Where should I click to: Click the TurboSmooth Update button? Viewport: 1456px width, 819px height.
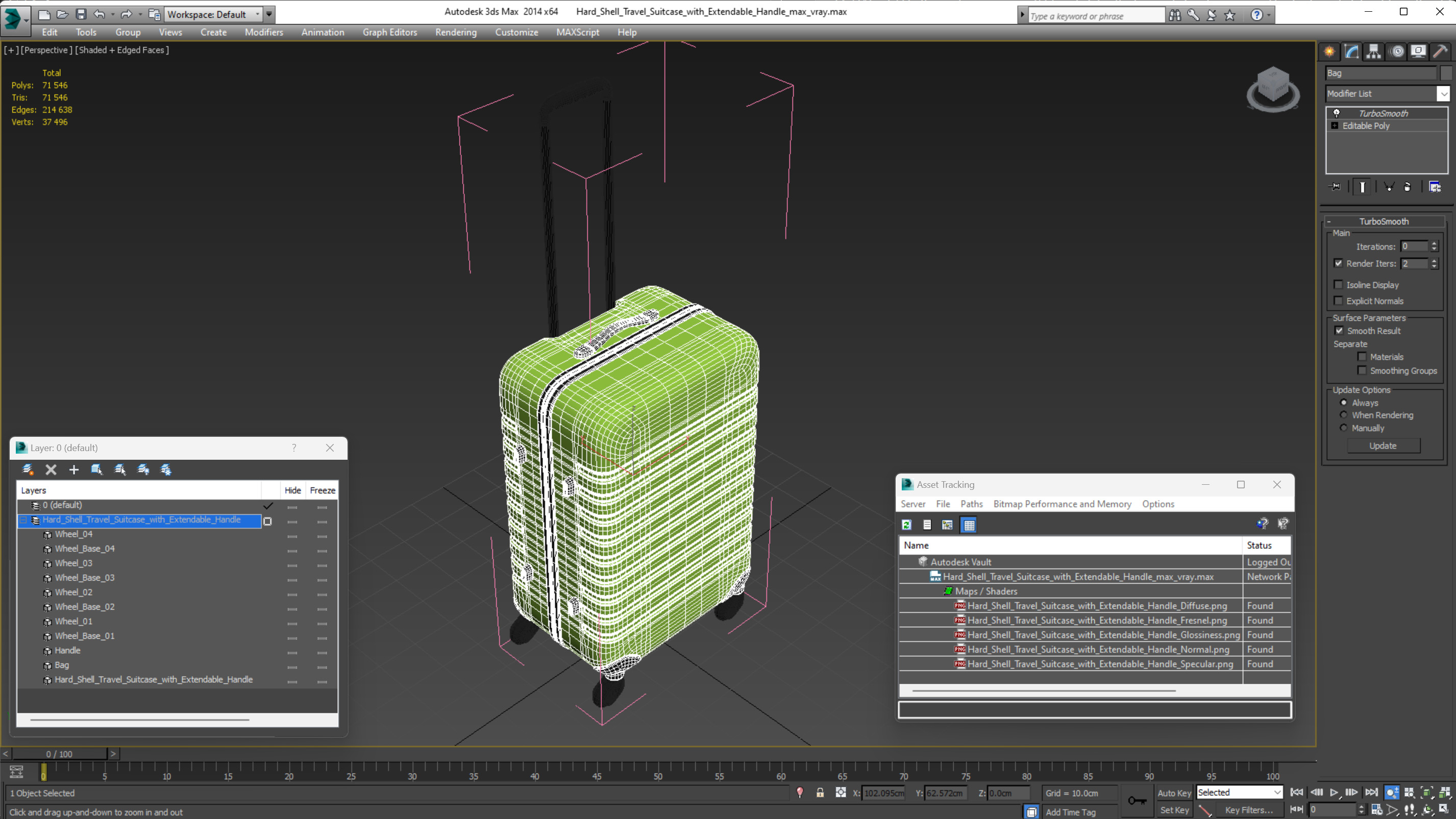tap(1383, 446)
